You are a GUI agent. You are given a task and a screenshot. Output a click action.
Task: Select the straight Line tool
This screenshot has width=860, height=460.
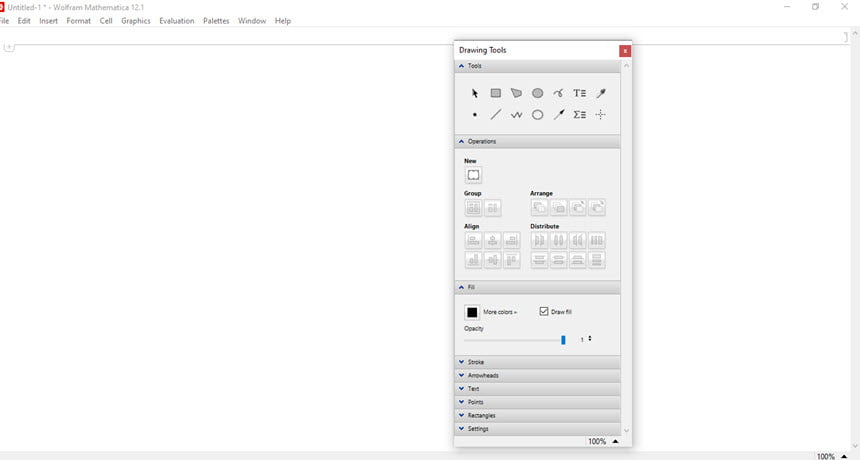(495, 115)
